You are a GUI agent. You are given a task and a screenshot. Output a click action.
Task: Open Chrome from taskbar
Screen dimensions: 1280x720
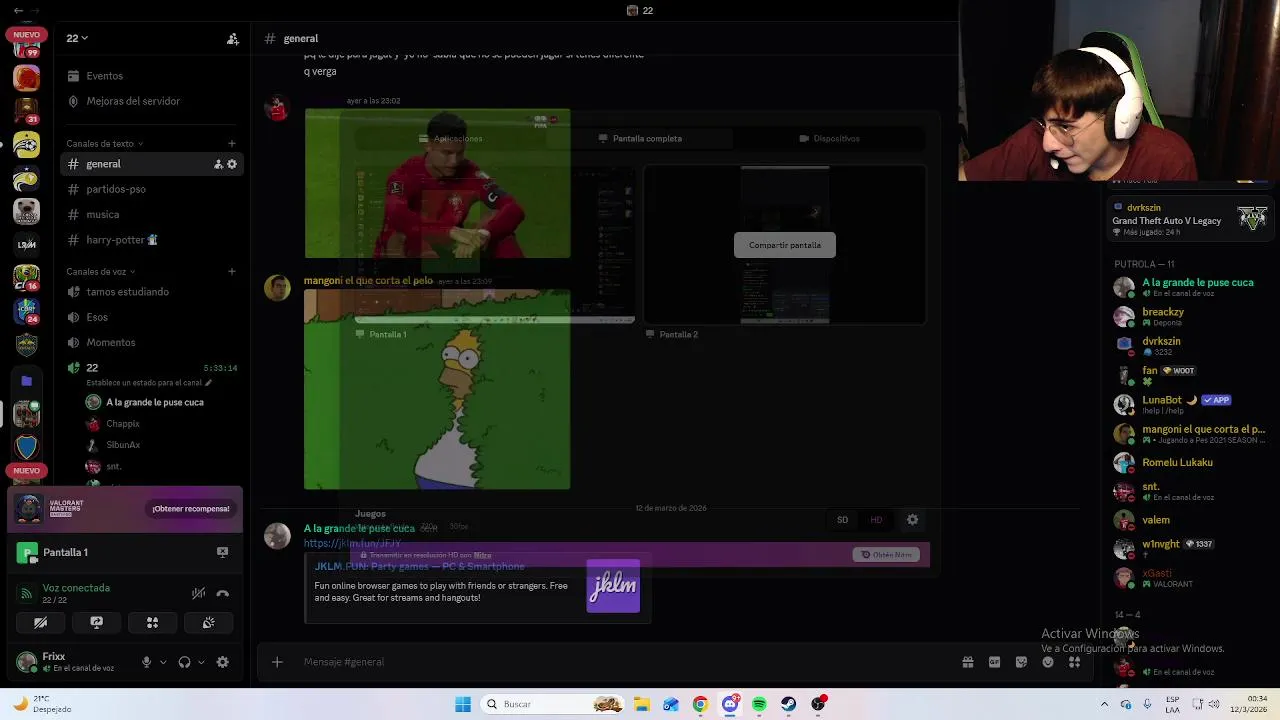click(700, 704)
